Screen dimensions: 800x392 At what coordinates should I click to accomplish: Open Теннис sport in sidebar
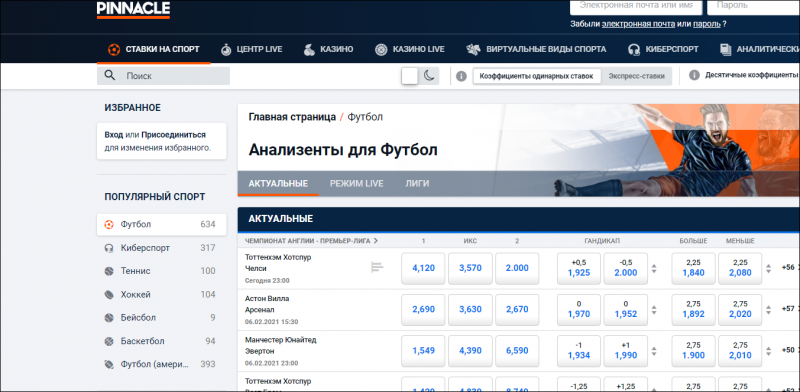(x=162, y=271)
